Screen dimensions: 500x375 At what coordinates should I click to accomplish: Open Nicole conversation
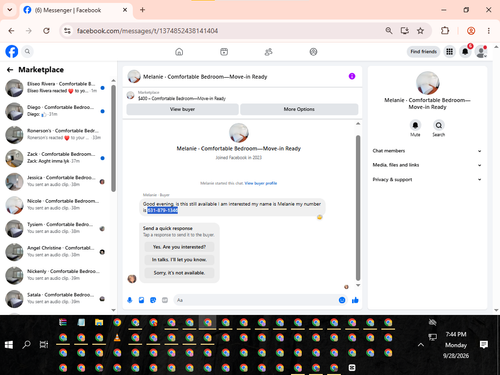(x=56, y=205)
